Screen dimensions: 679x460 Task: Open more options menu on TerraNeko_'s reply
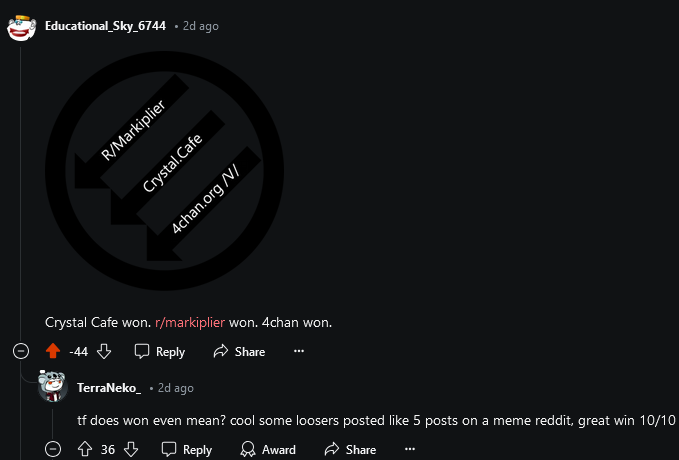pos(407,450)
